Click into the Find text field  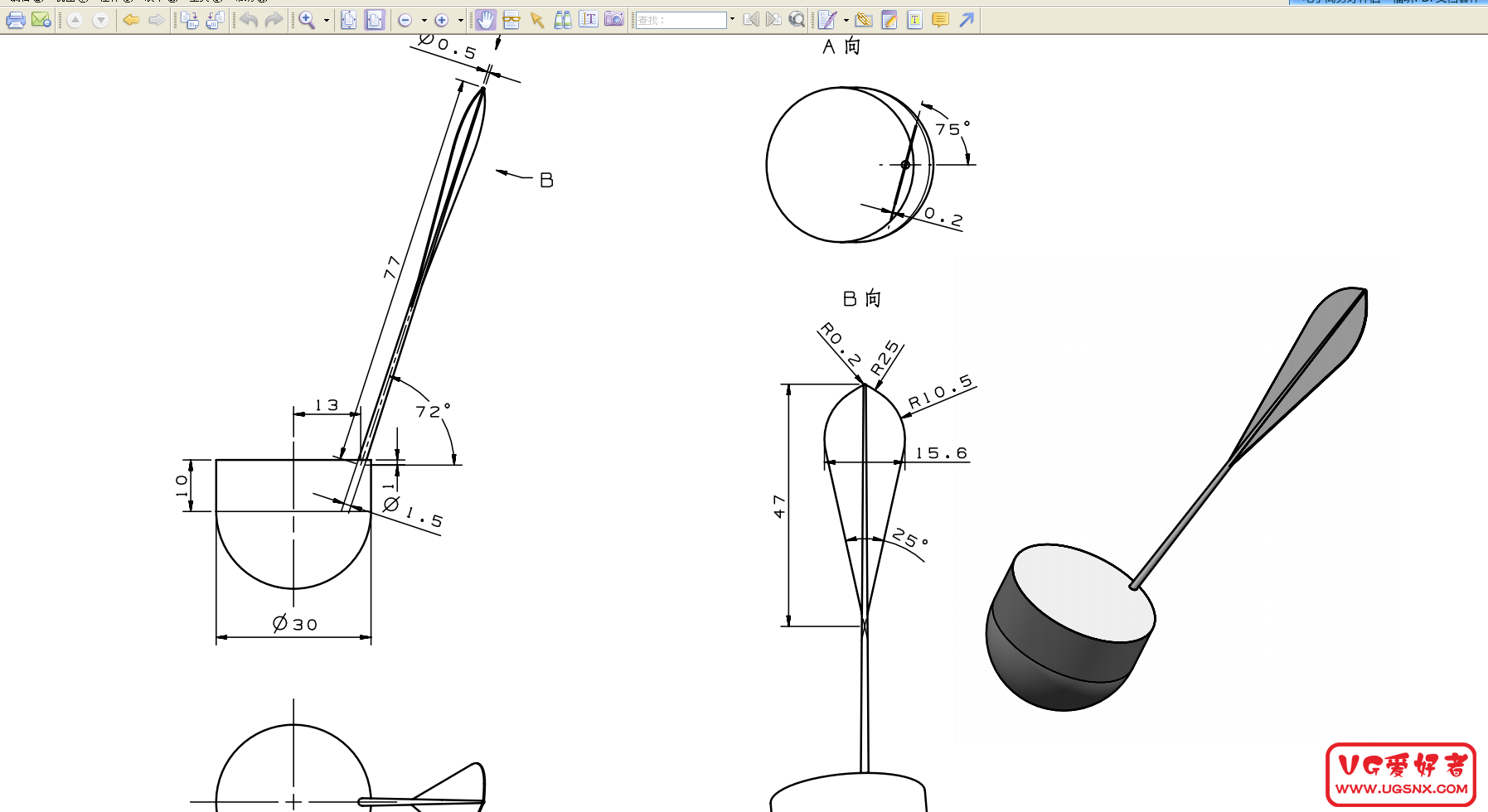click(x=681, y=20)
